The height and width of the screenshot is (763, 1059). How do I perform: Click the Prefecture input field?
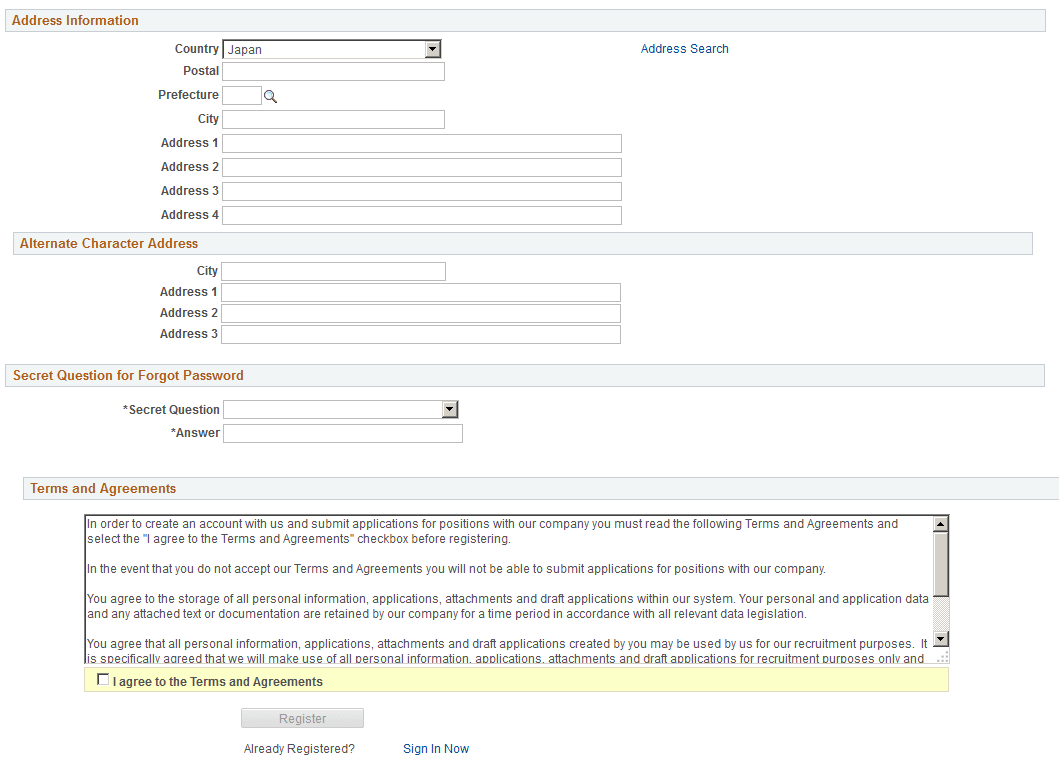tap(240, 95)
